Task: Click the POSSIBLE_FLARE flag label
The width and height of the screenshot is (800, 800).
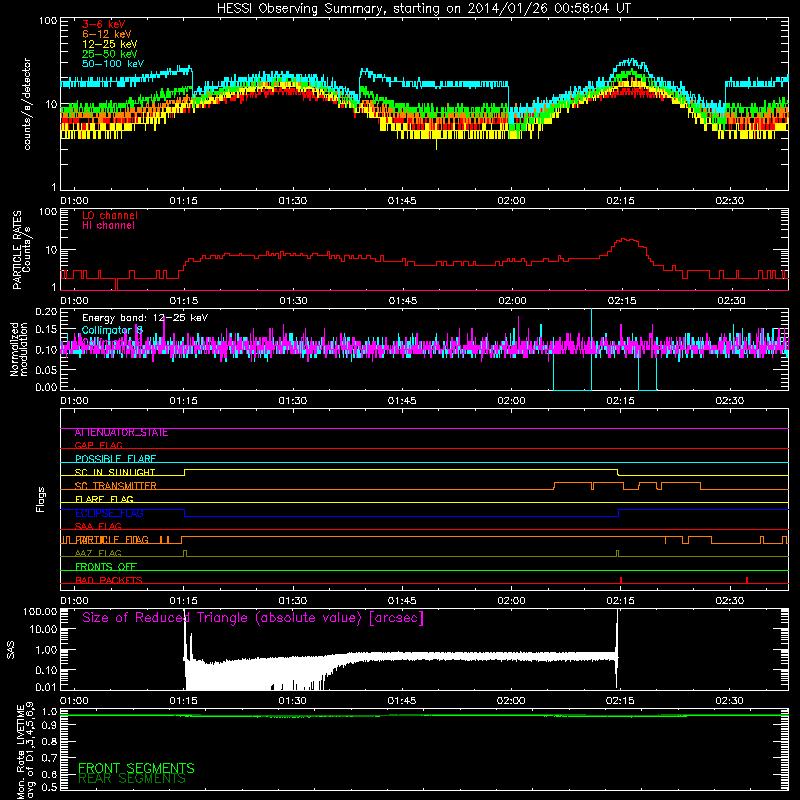Action: tap(115, 459)
